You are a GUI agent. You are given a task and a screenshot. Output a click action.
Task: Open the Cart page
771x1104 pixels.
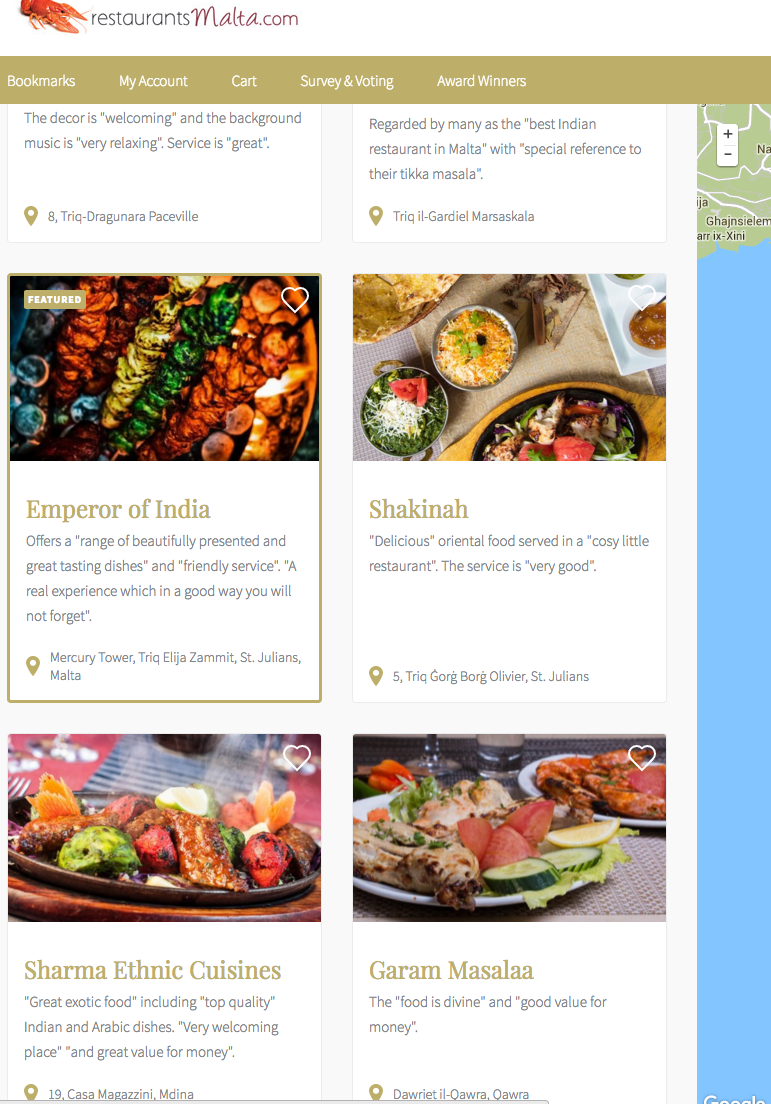pos(244,81)
